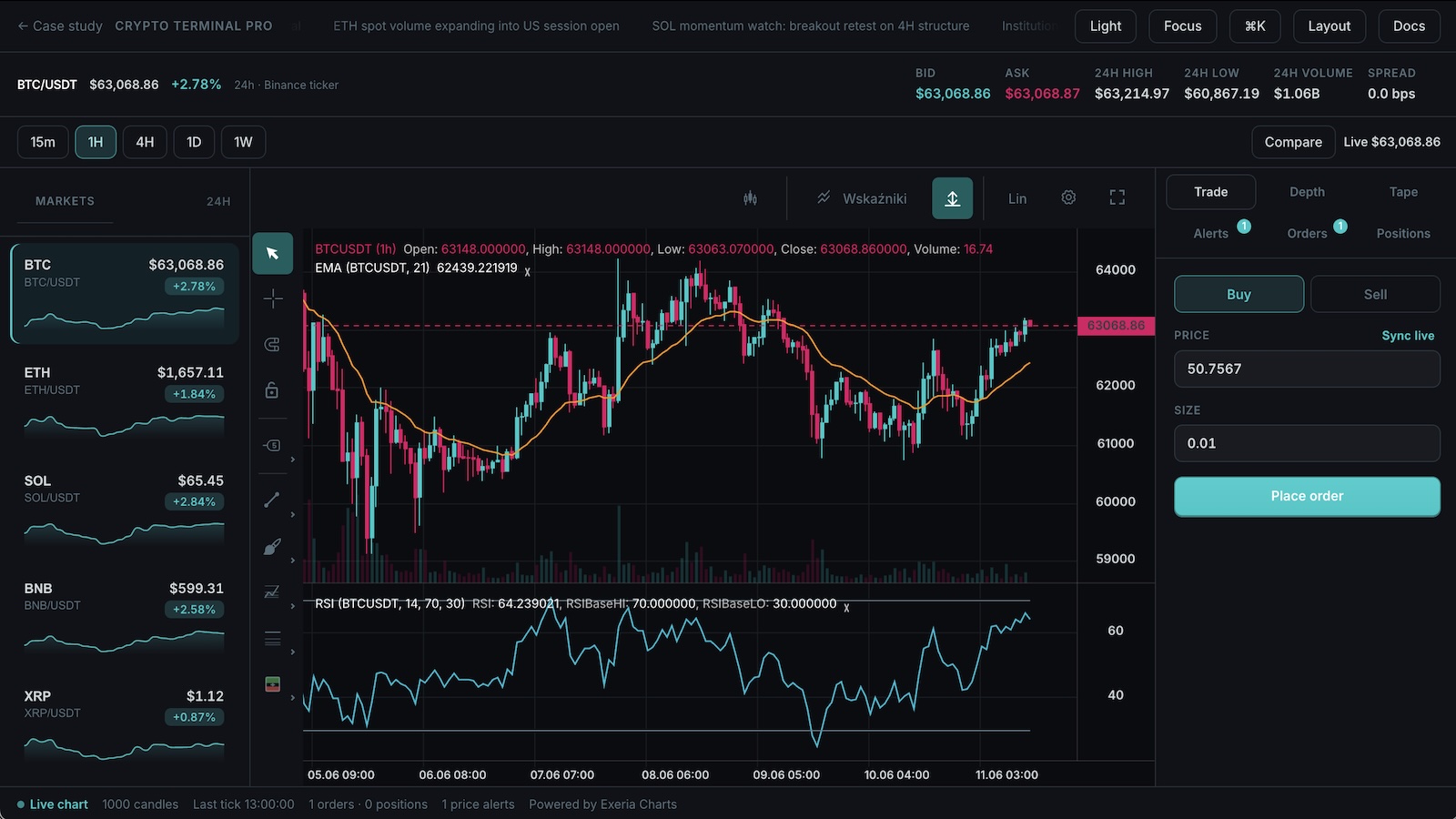Screen dimensions: 1456x819
Task: Select the BTC/USDT market card
Action: 125,293
